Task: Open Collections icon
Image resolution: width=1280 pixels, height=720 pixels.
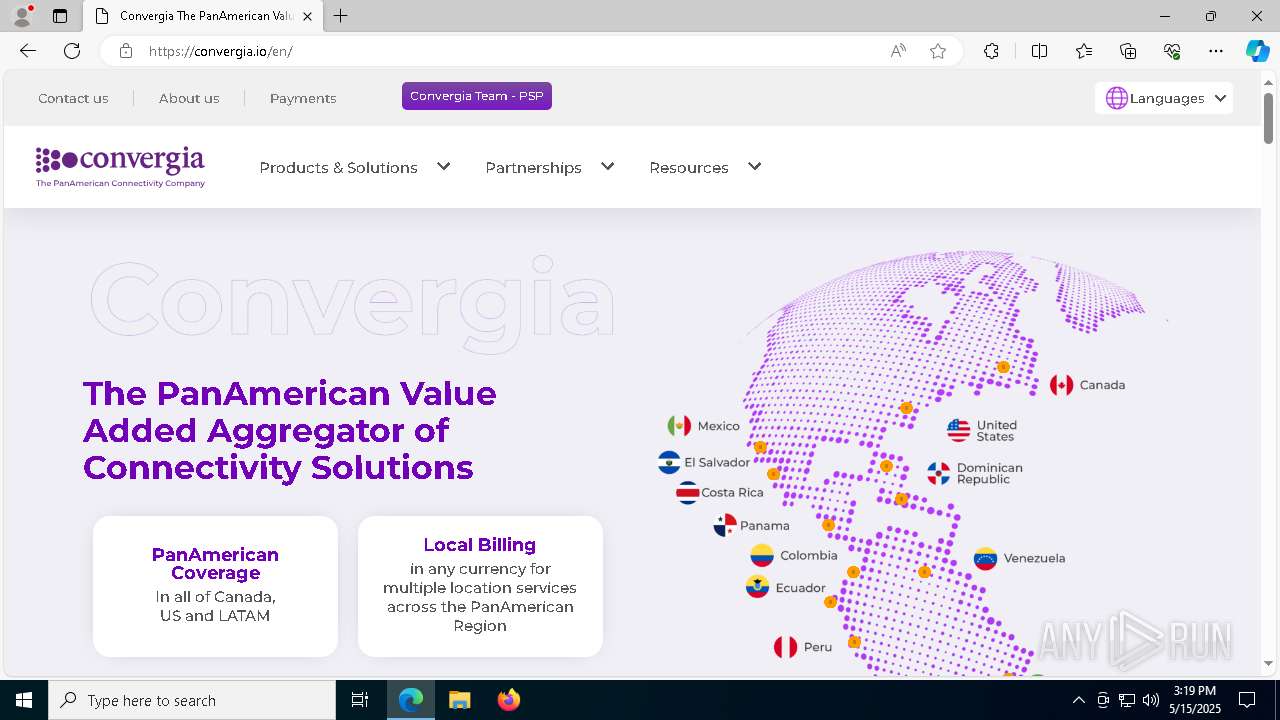Action: pos(1128,51)
